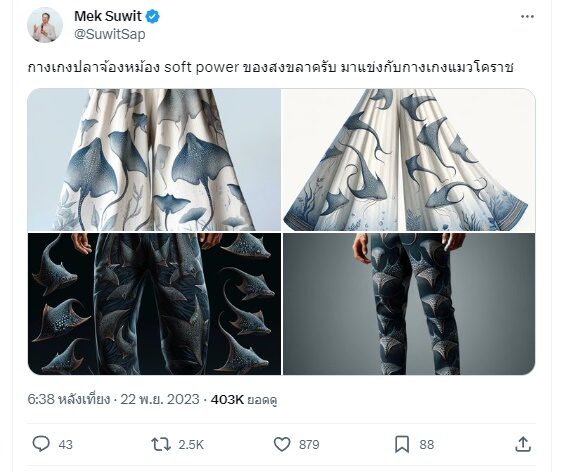Viewport: 570px width, 472px height.
Task: Click the retweet icon
Action: coord(161,444)
